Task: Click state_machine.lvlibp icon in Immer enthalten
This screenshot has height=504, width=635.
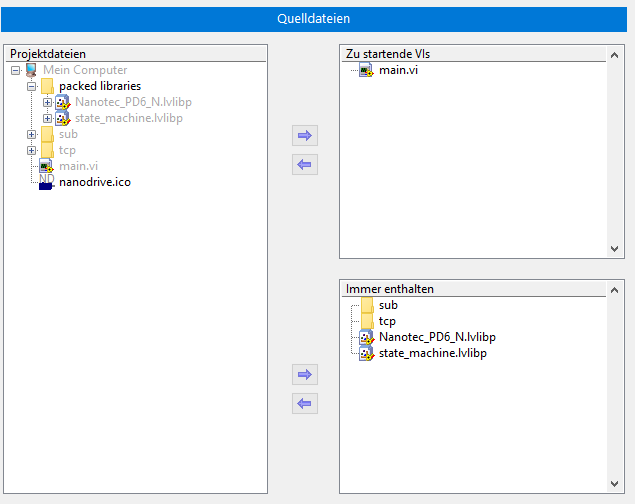Action: [367, 353]
